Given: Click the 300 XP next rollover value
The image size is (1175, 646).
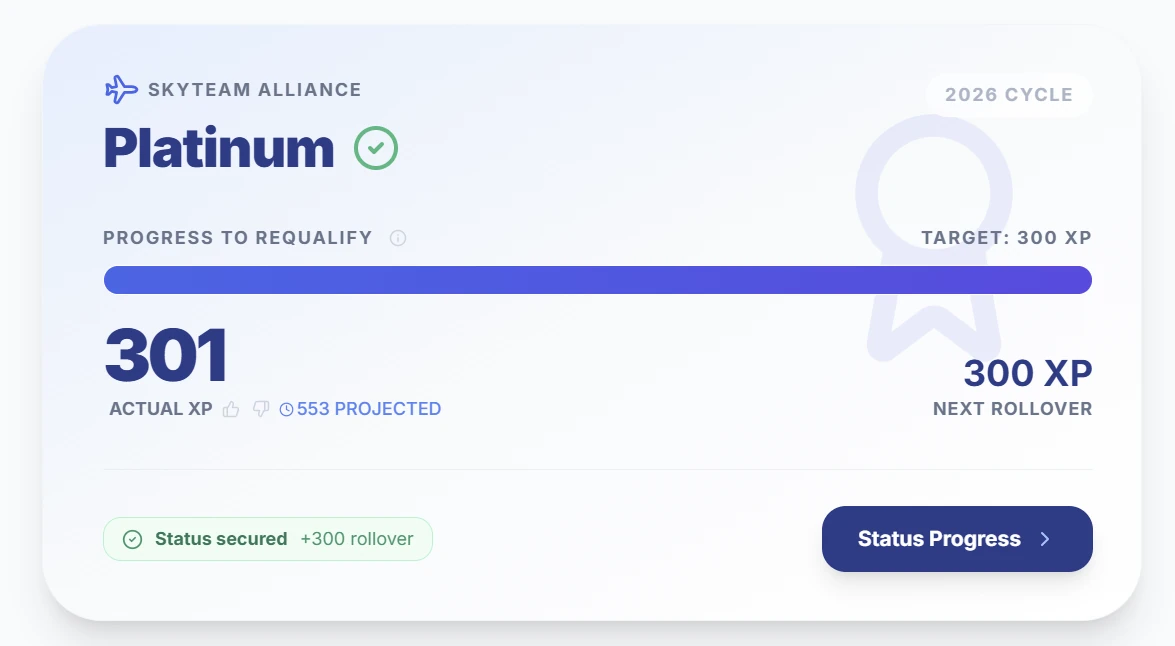Looking at the screenshot, I should click(1027, 373).
